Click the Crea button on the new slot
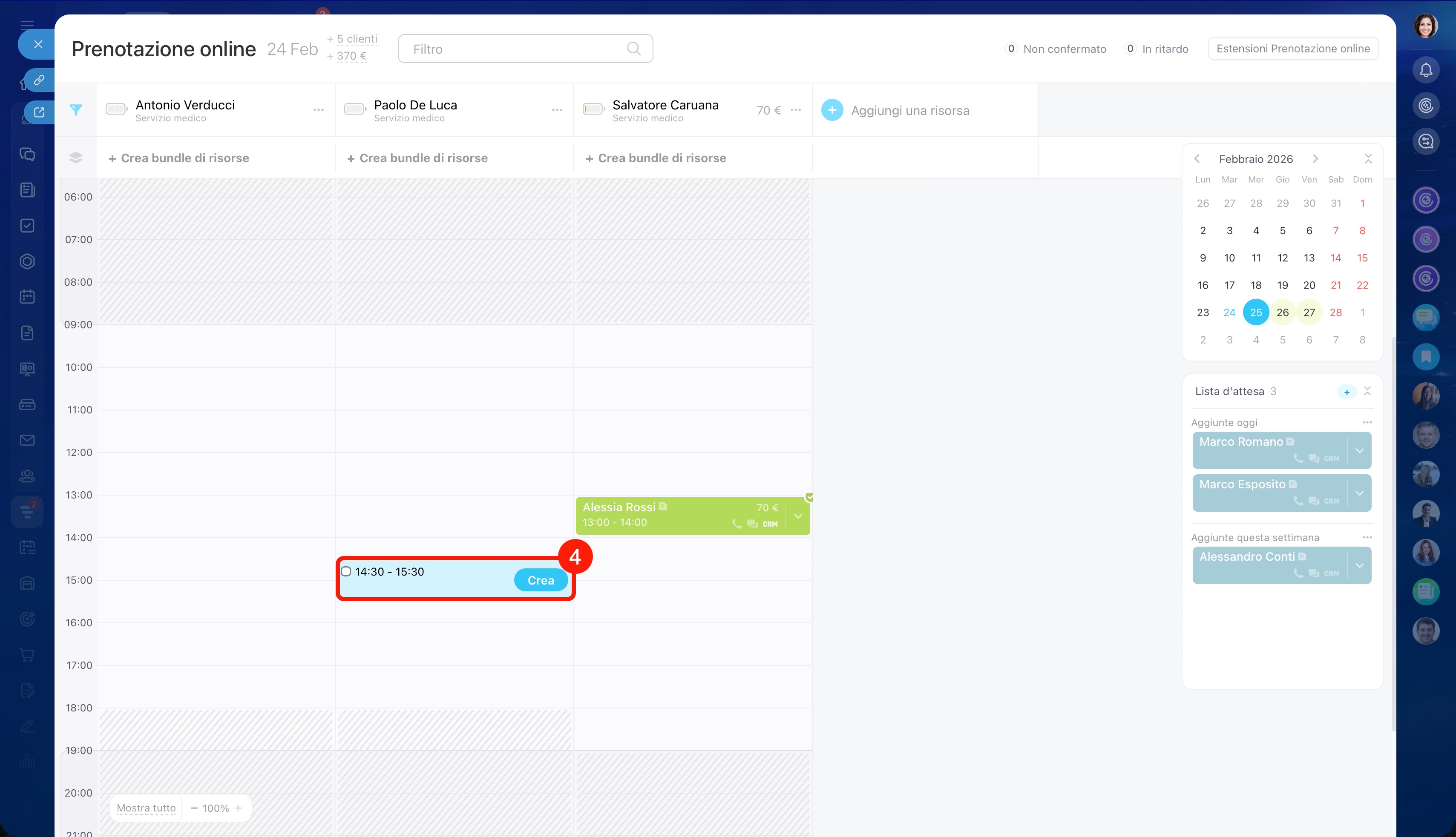This screenshot has height=837, width=1456. click(x=541, y=580)
